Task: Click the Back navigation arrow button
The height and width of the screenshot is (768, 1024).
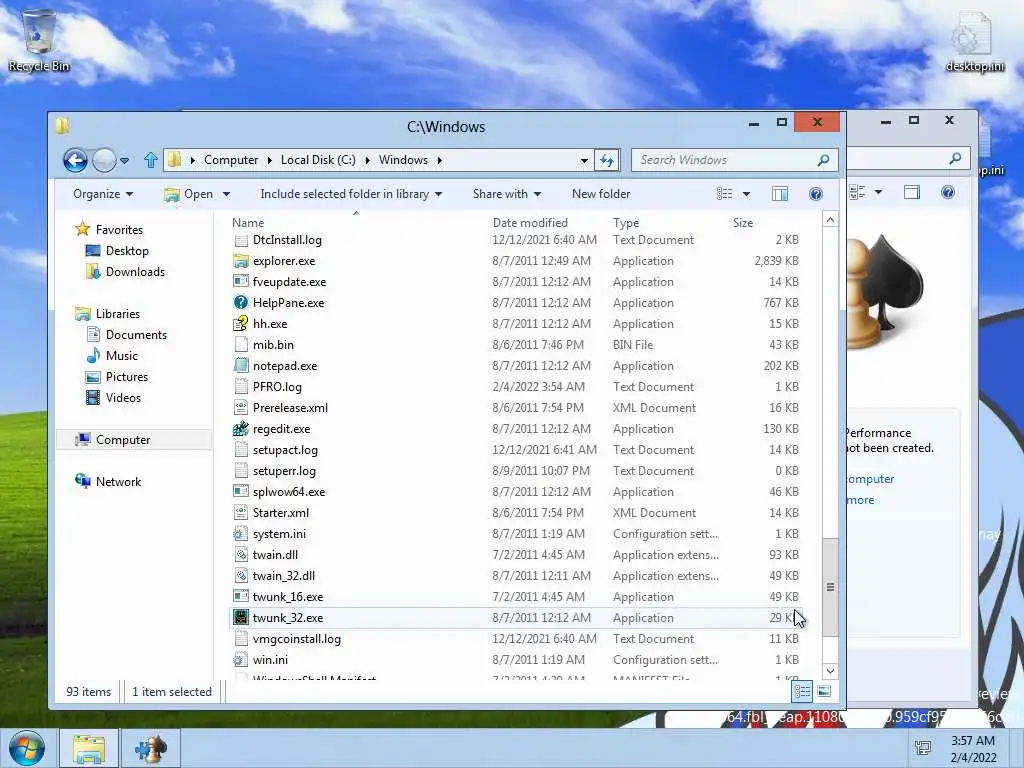Action: [75, 160]
